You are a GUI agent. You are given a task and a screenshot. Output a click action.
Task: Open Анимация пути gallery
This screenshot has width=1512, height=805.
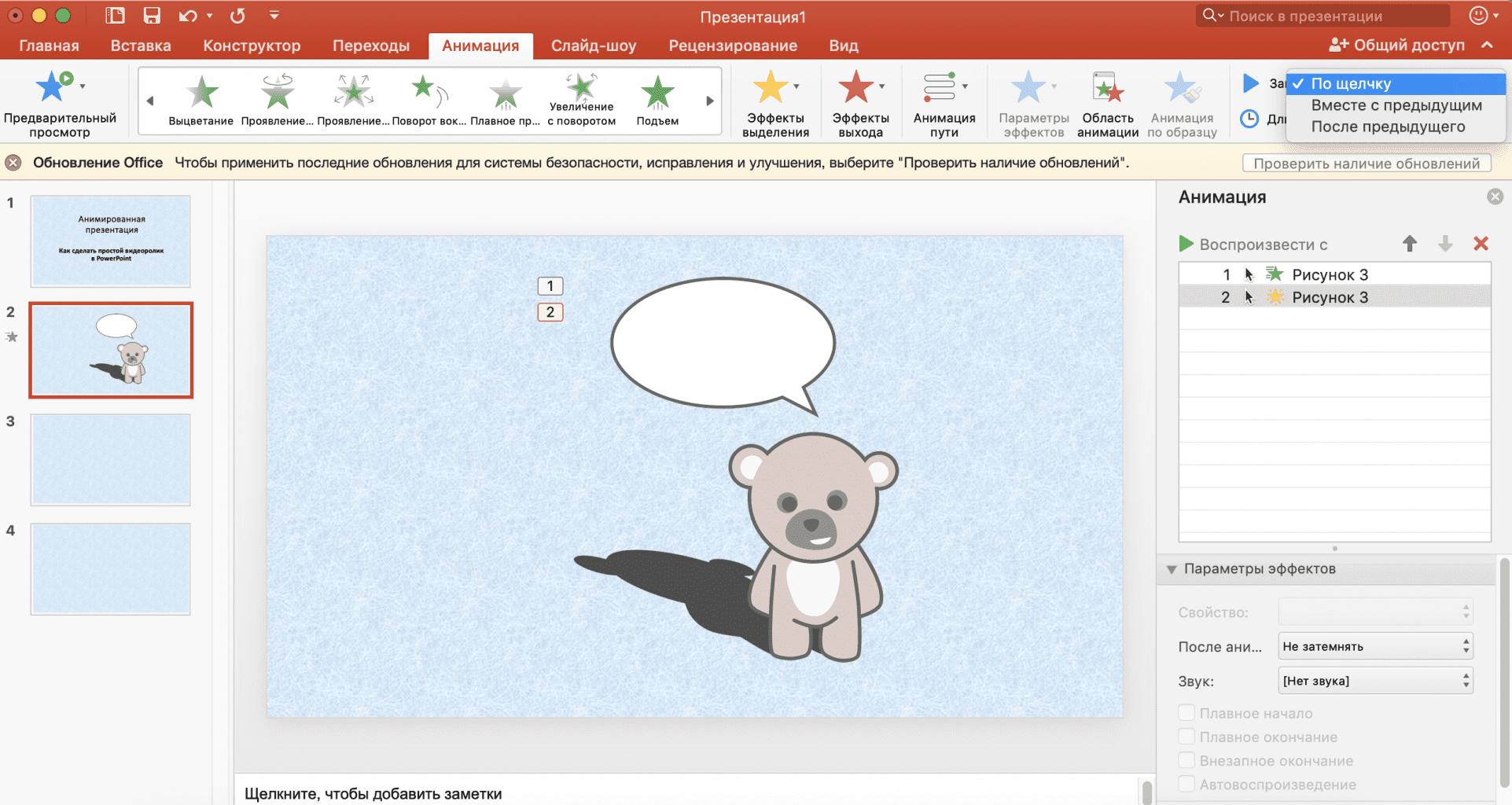coord(944,104)
